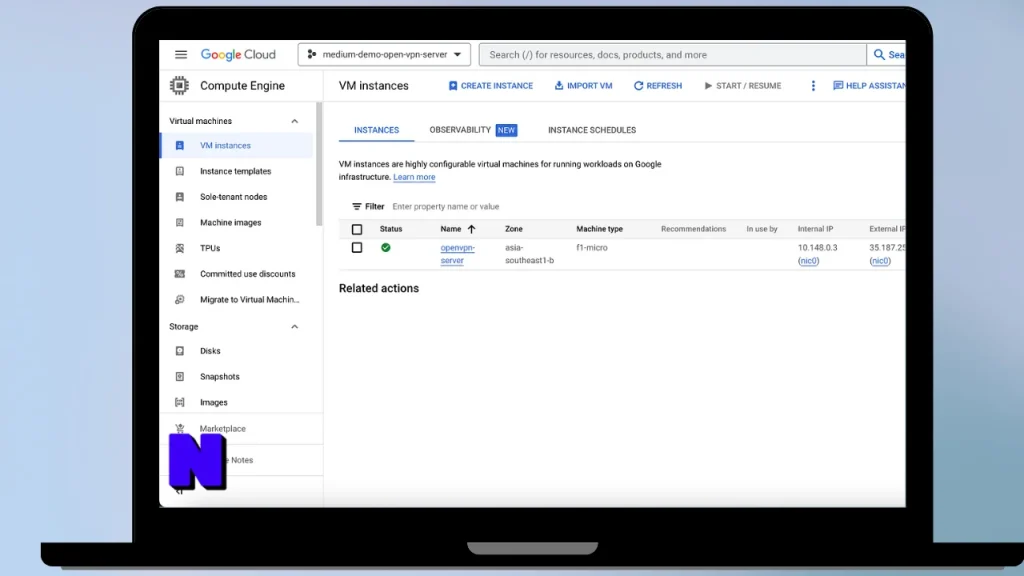The height and width of the screenshot is (576, 1024).
Task: Click the Status column header
Action: pyautogui.click(x=391, y=229)
